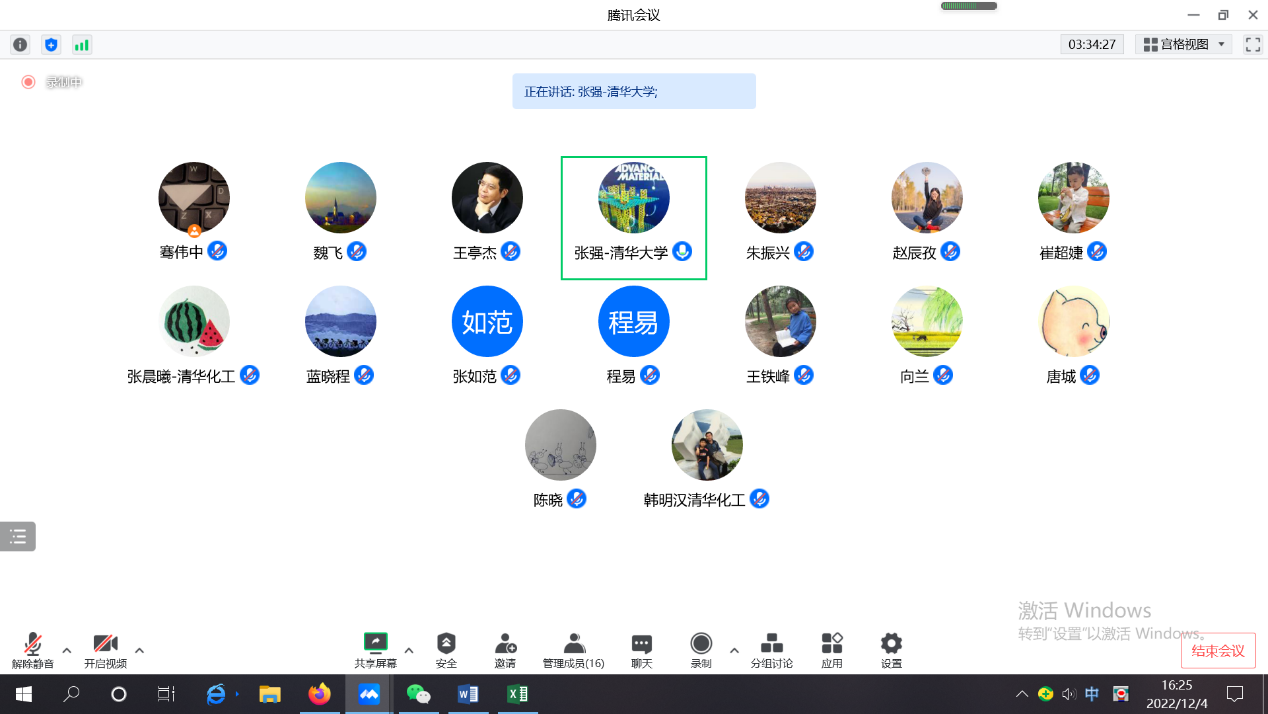This screenshot has width=1268, height=714.
Task: Switch the 中 input method indicator
Action: click(x=1092, y=694)
